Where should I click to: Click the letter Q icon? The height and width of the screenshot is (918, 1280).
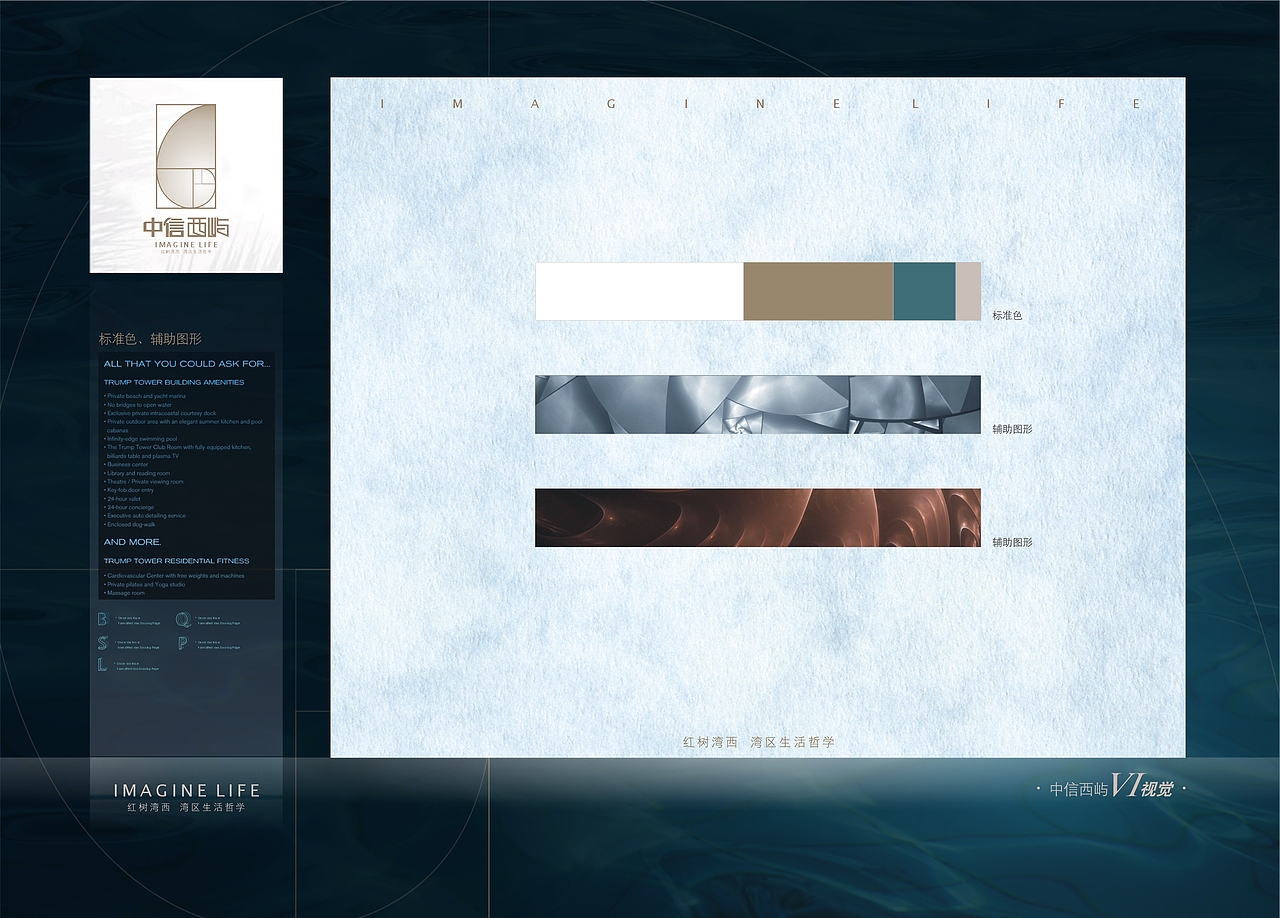[184, 620]
